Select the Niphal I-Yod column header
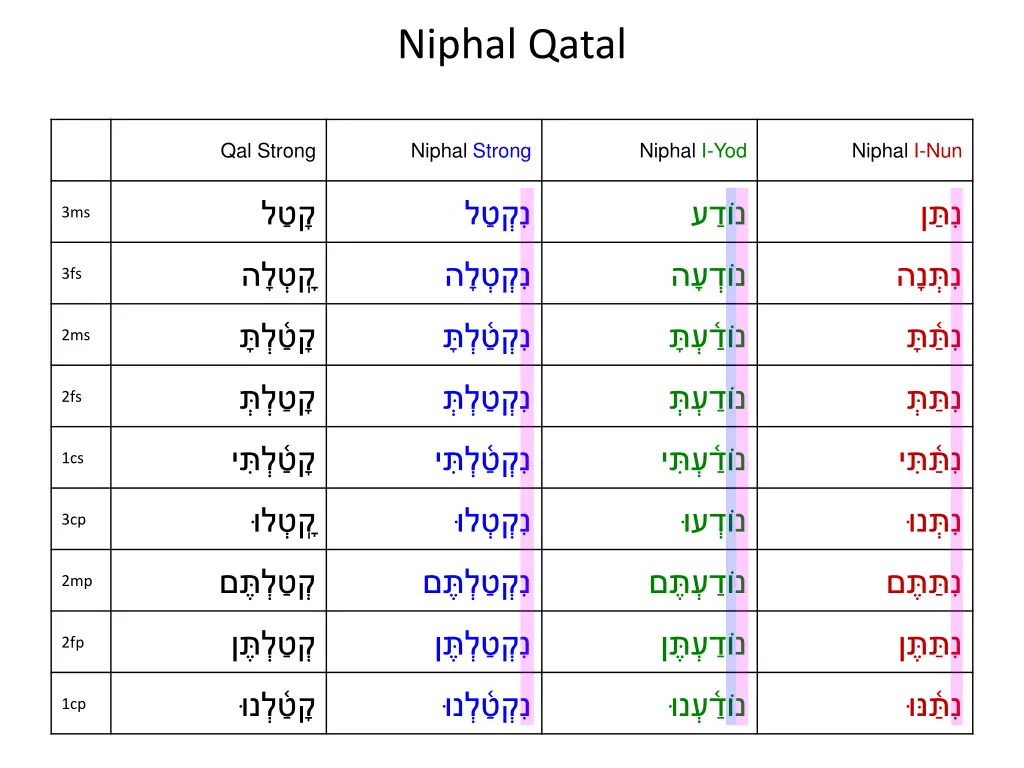 click(x=693, y=151)
